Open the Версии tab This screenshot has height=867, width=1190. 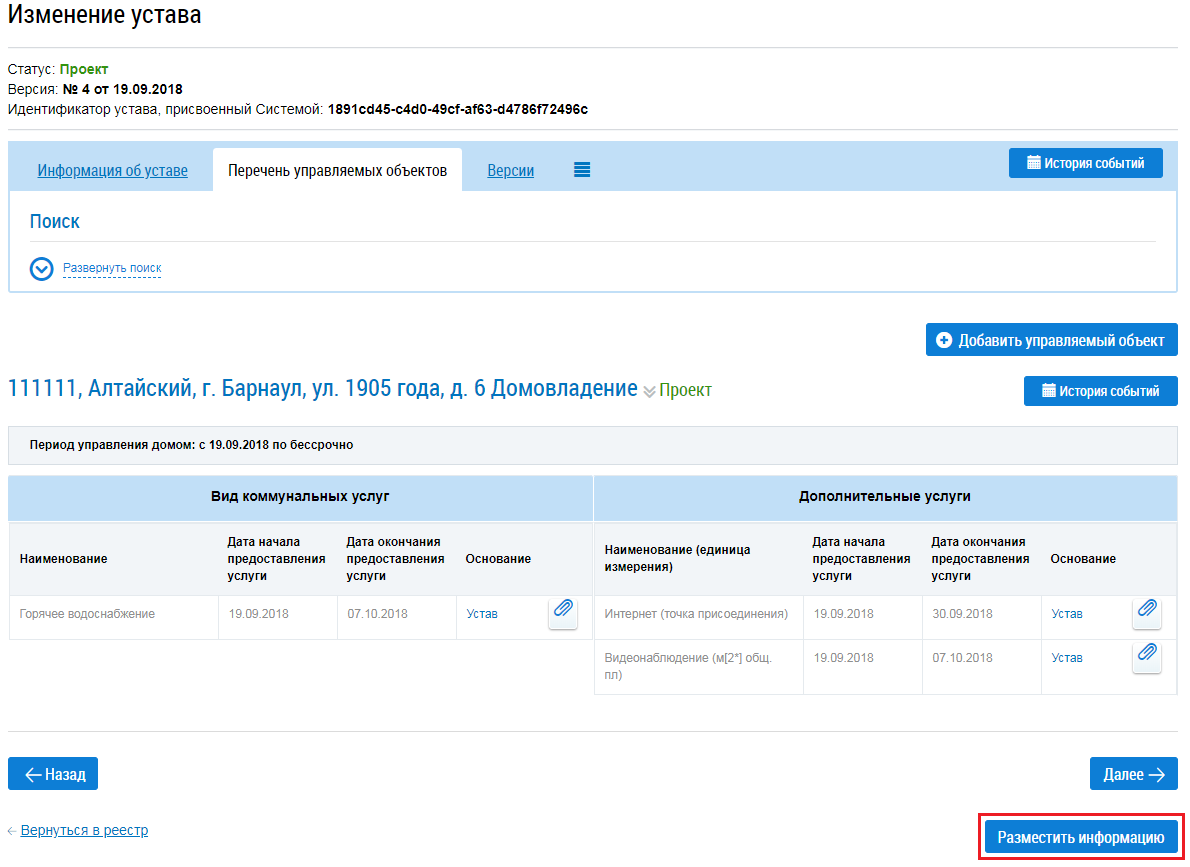tap(511, 171)
